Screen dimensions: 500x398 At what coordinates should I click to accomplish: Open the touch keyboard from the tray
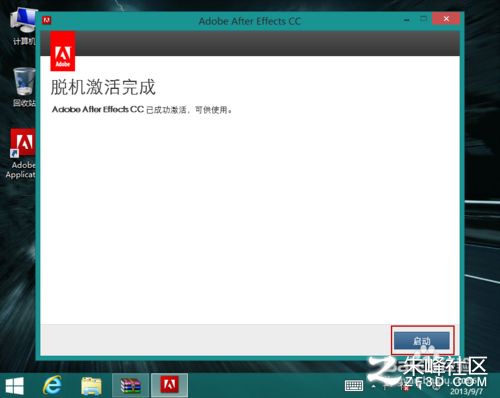click(354, 386)
